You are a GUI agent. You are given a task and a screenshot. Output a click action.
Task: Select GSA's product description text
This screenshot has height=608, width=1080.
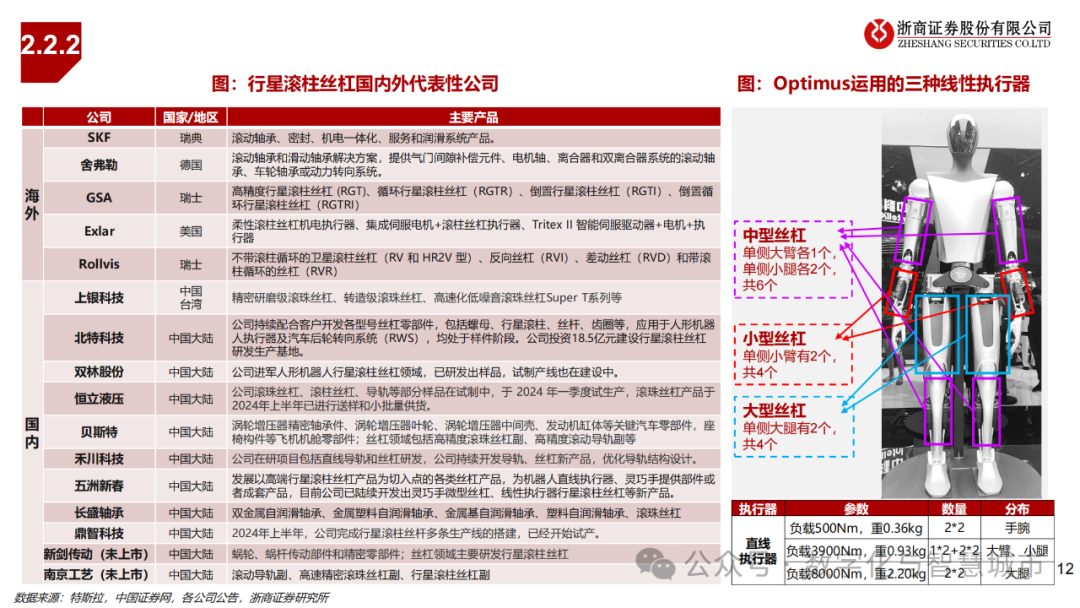(472, 198)
